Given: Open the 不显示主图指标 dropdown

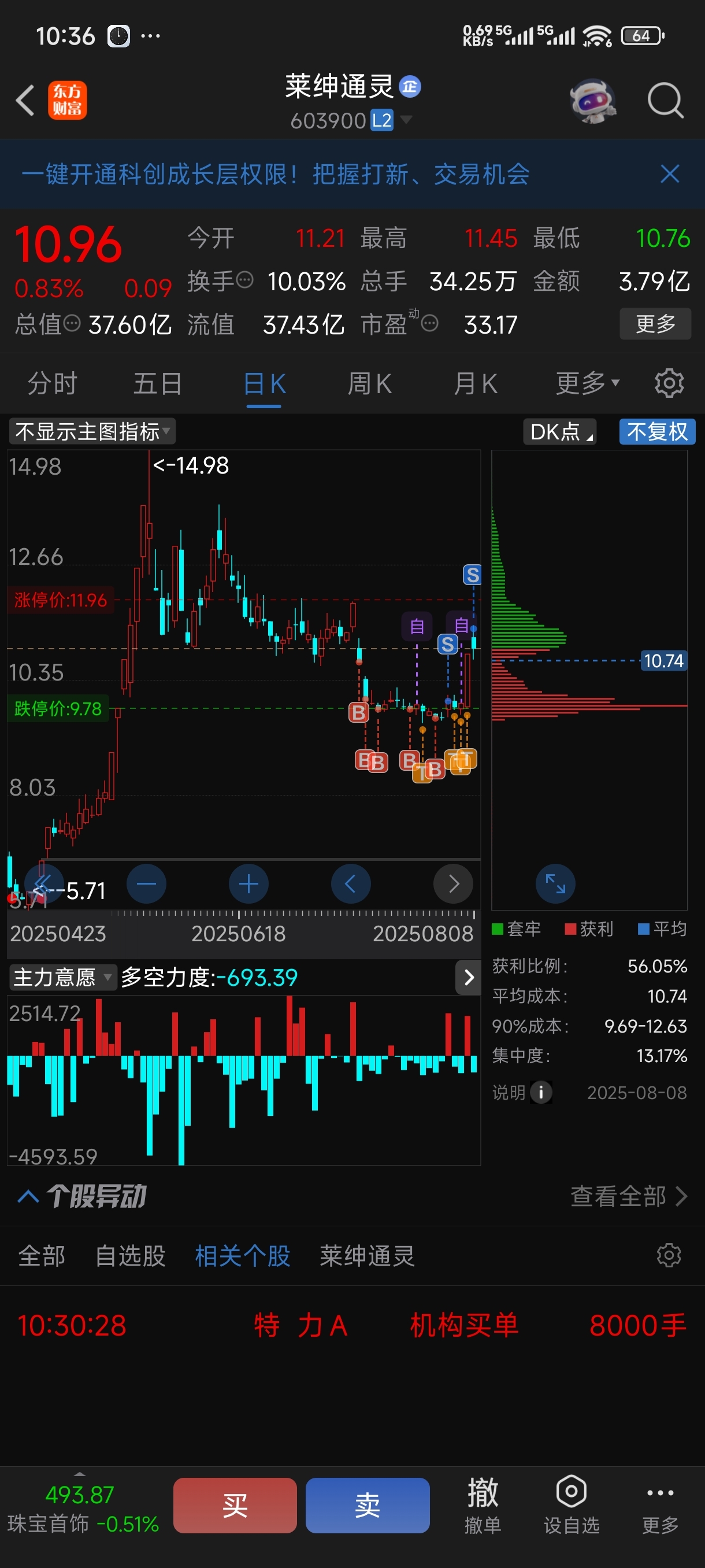Looking at the screenshot, I should (92, 431).
